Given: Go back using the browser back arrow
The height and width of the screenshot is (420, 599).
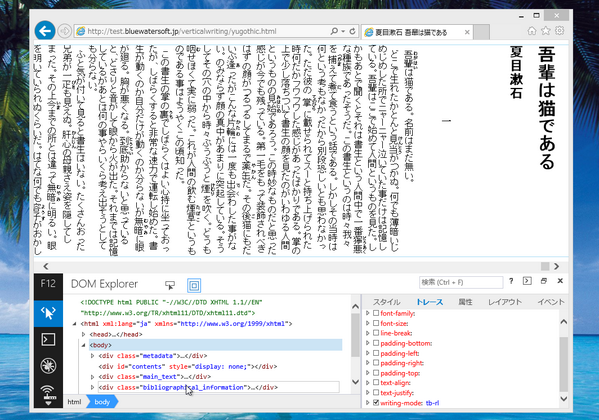Looking at the screenshot, I should click(x=45, y=31).
